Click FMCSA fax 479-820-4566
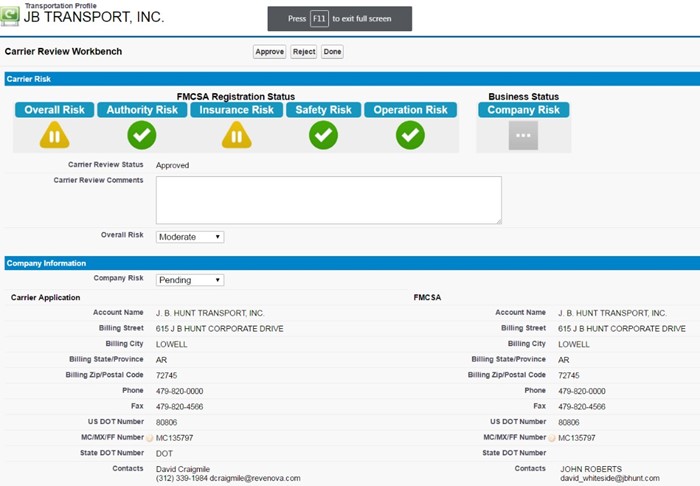Image resolution: width=700 pixels, height=486 pixels. coord(582,407)
